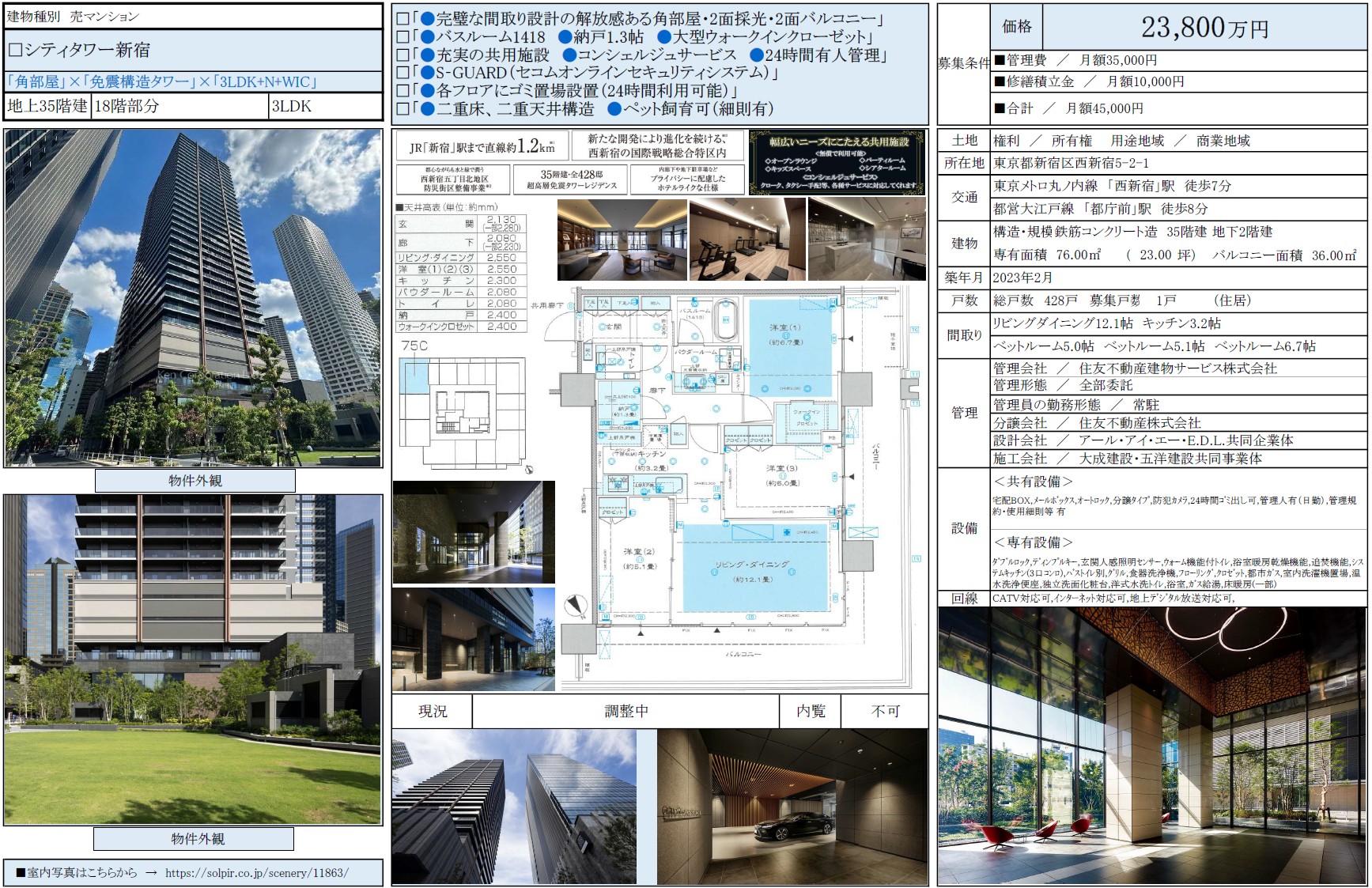Viewport: 1372px width, 888px height.
Task: Check the box before the S-GUARD line
Action: pyautogui.click(x=403, y=74)
